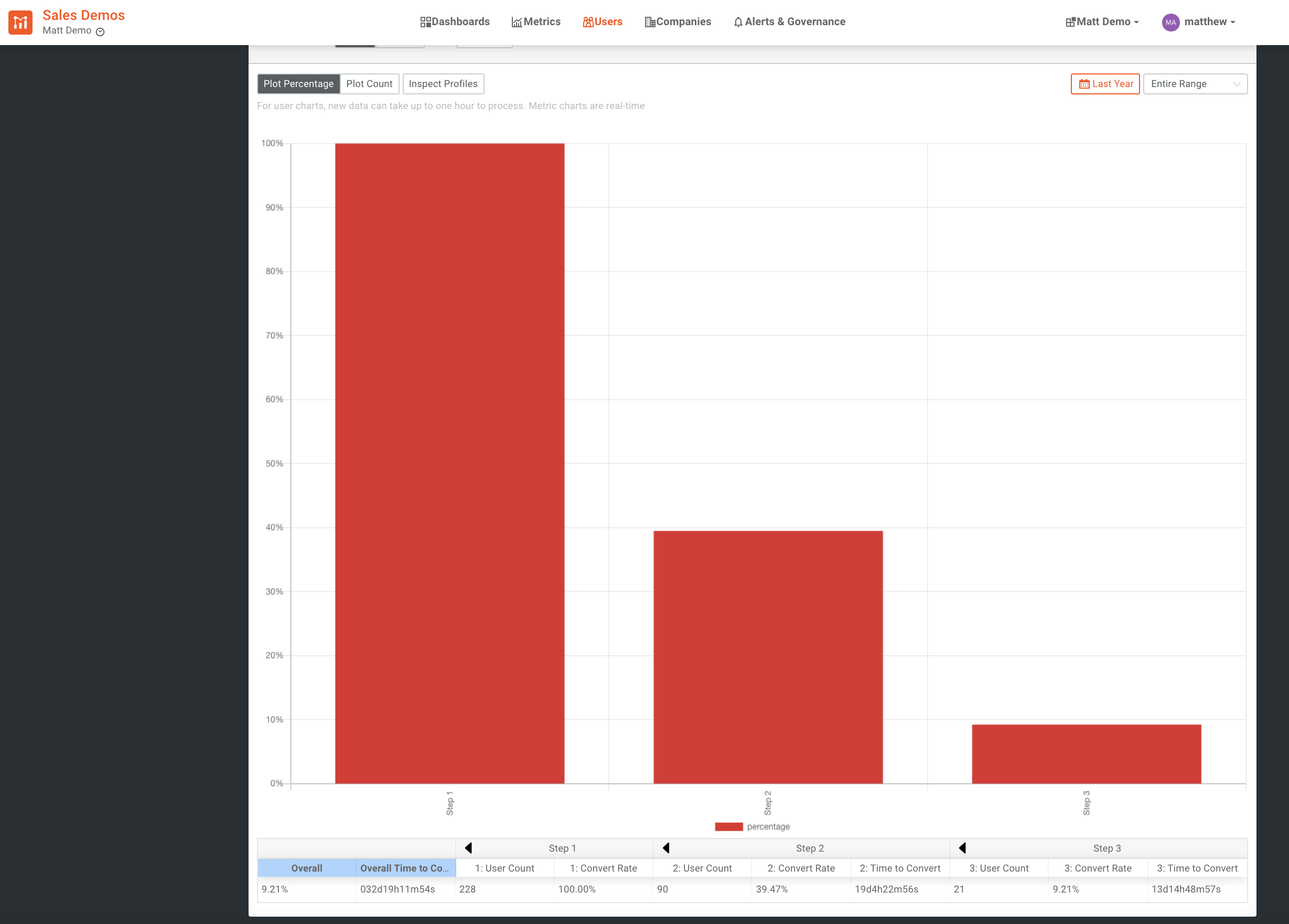Collapse Step 2 columns with arrow
The width and height of the screenshot is (1289, 924).
666,848
